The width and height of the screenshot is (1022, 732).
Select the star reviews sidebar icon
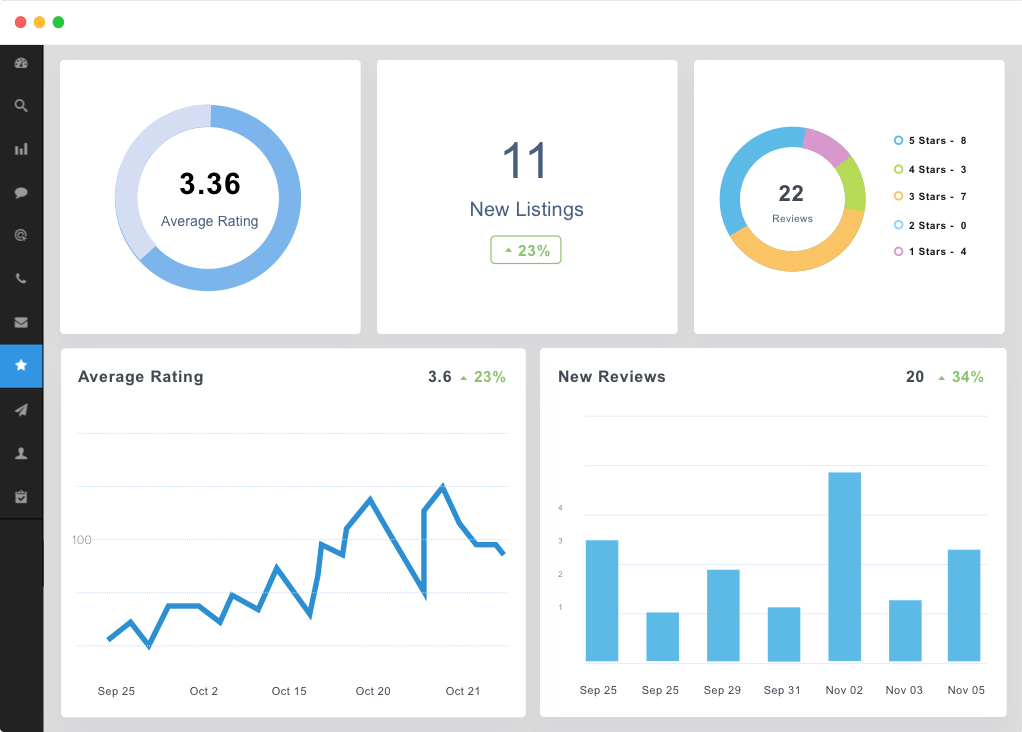[x=21, y=366]
